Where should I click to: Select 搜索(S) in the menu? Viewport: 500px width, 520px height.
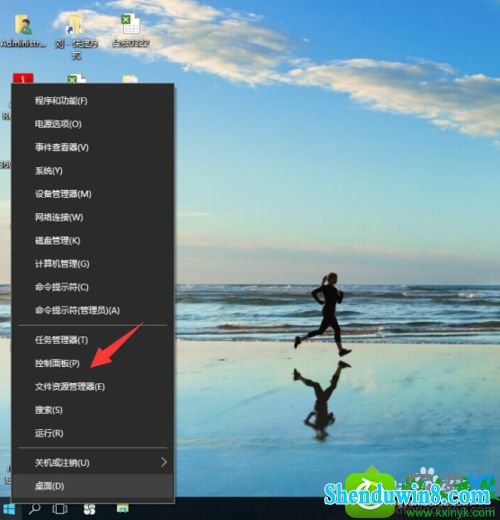point(93,410)
